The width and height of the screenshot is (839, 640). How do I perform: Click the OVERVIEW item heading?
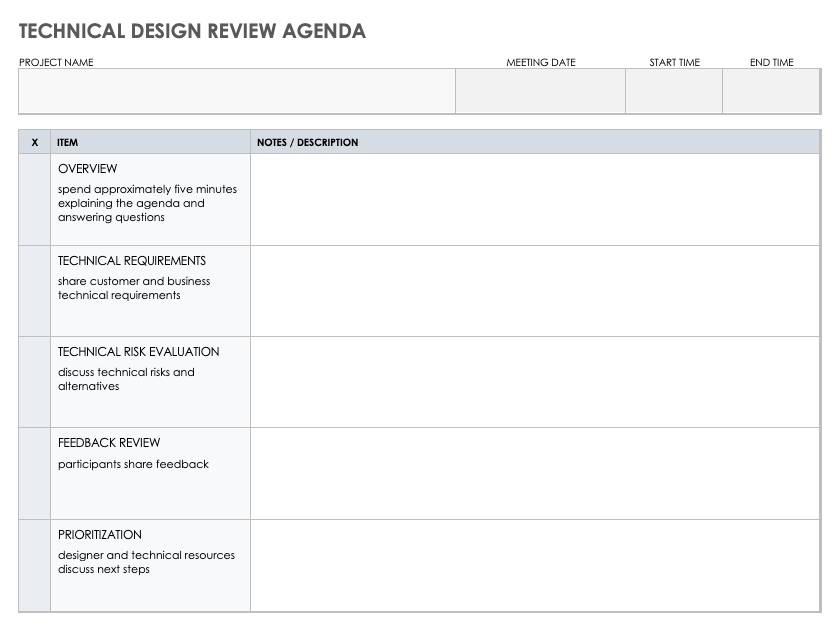pos(88,169)
